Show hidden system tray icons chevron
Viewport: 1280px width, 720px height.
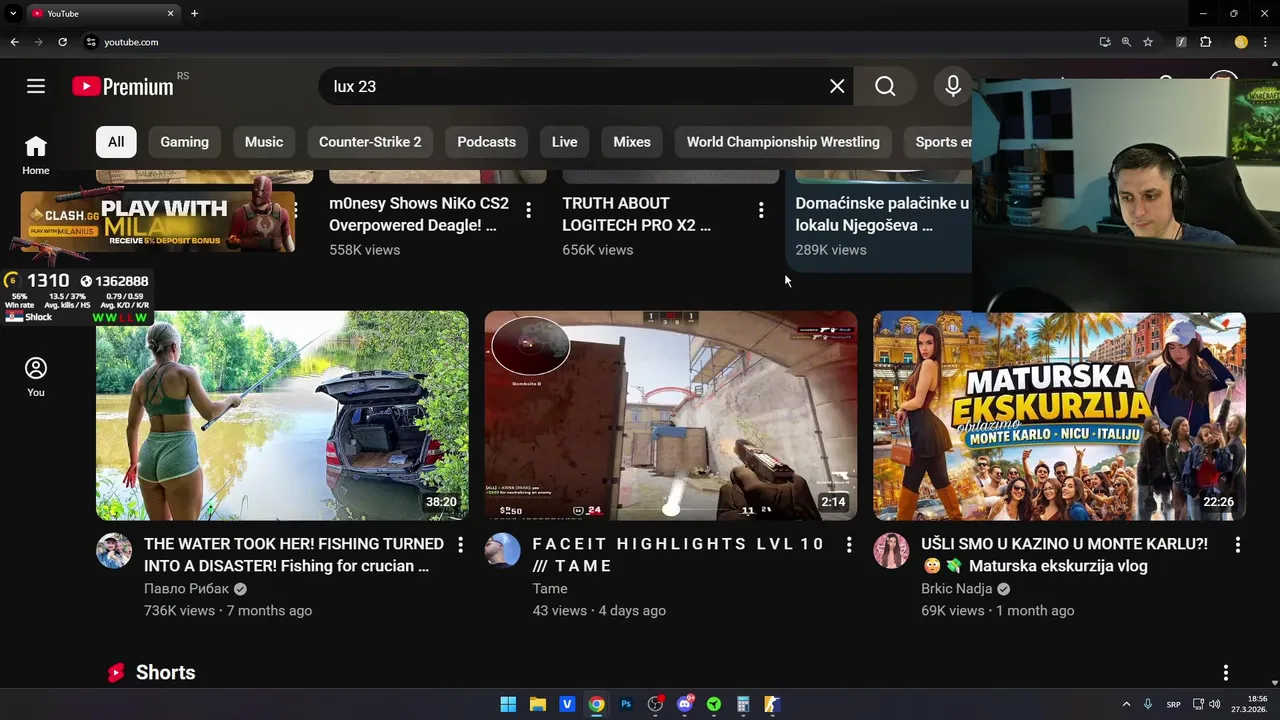(1126, 704)
